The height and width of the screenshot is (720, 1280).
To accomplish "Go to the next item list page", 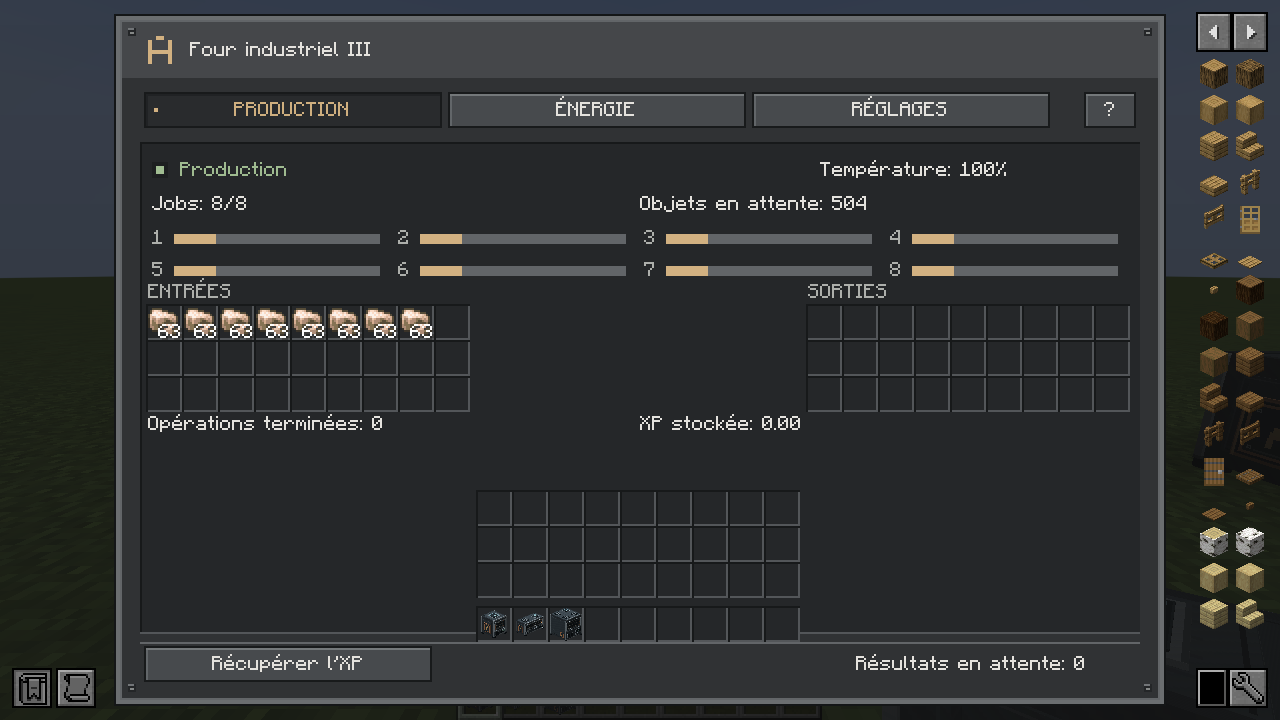I will click(1250, 31).
